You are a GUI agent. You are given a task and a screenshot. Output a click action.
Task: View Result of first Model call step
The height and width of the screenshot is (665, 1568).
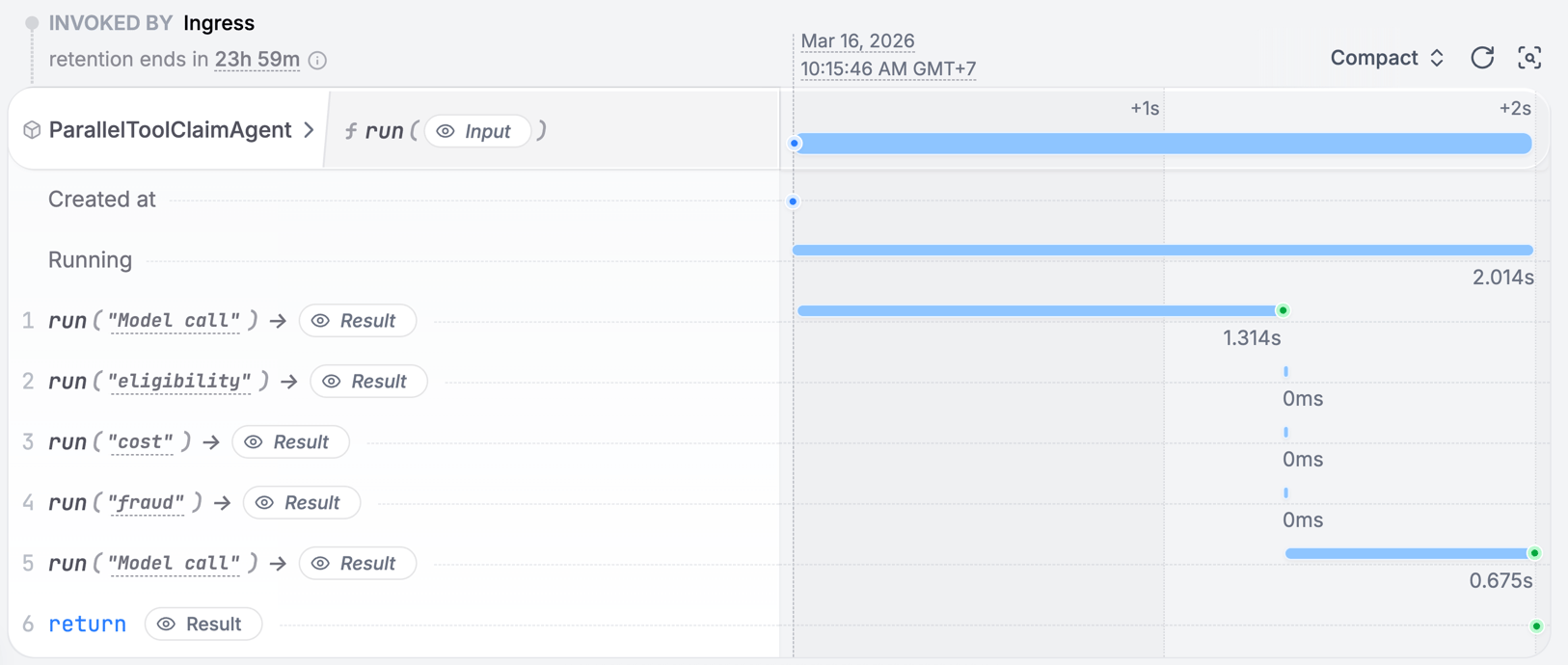[358, 321]
